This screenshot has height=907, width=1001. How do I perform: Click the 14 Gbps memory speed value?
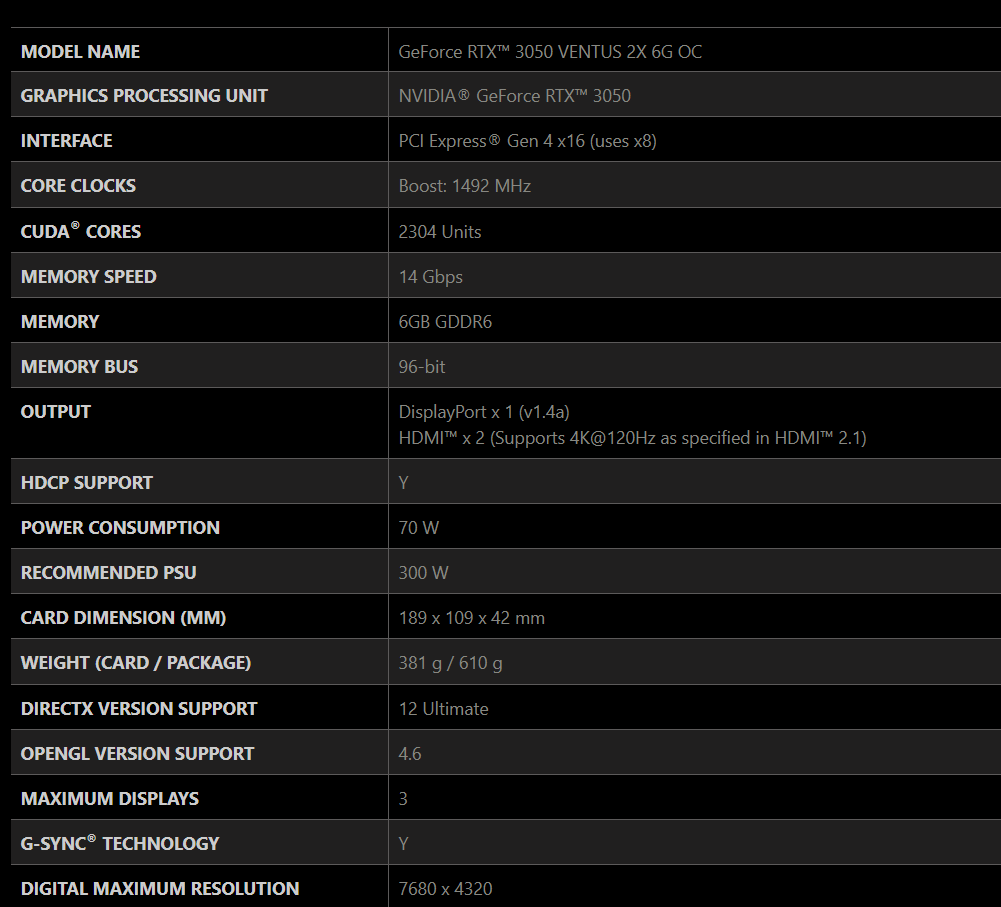[x=430, y=277]
